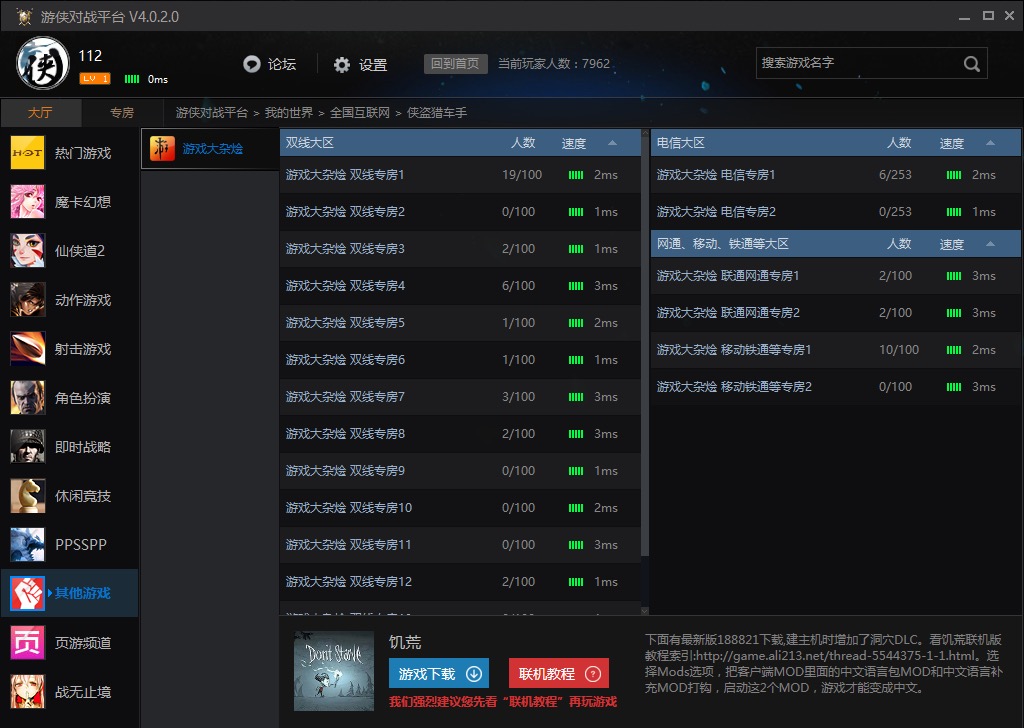1024x728 pixels.
Task: Click the app logo in title bar
Action: tap(24, 16)
